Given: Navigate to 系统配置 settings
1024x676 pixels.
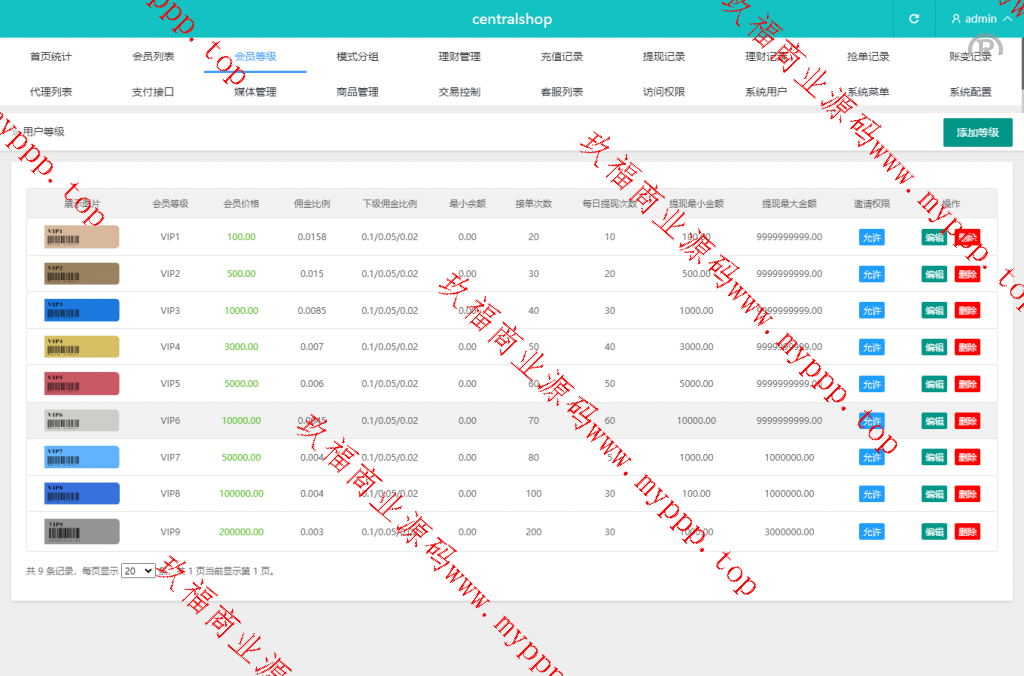Looking at the screenshot, I should tap(970, 92).
